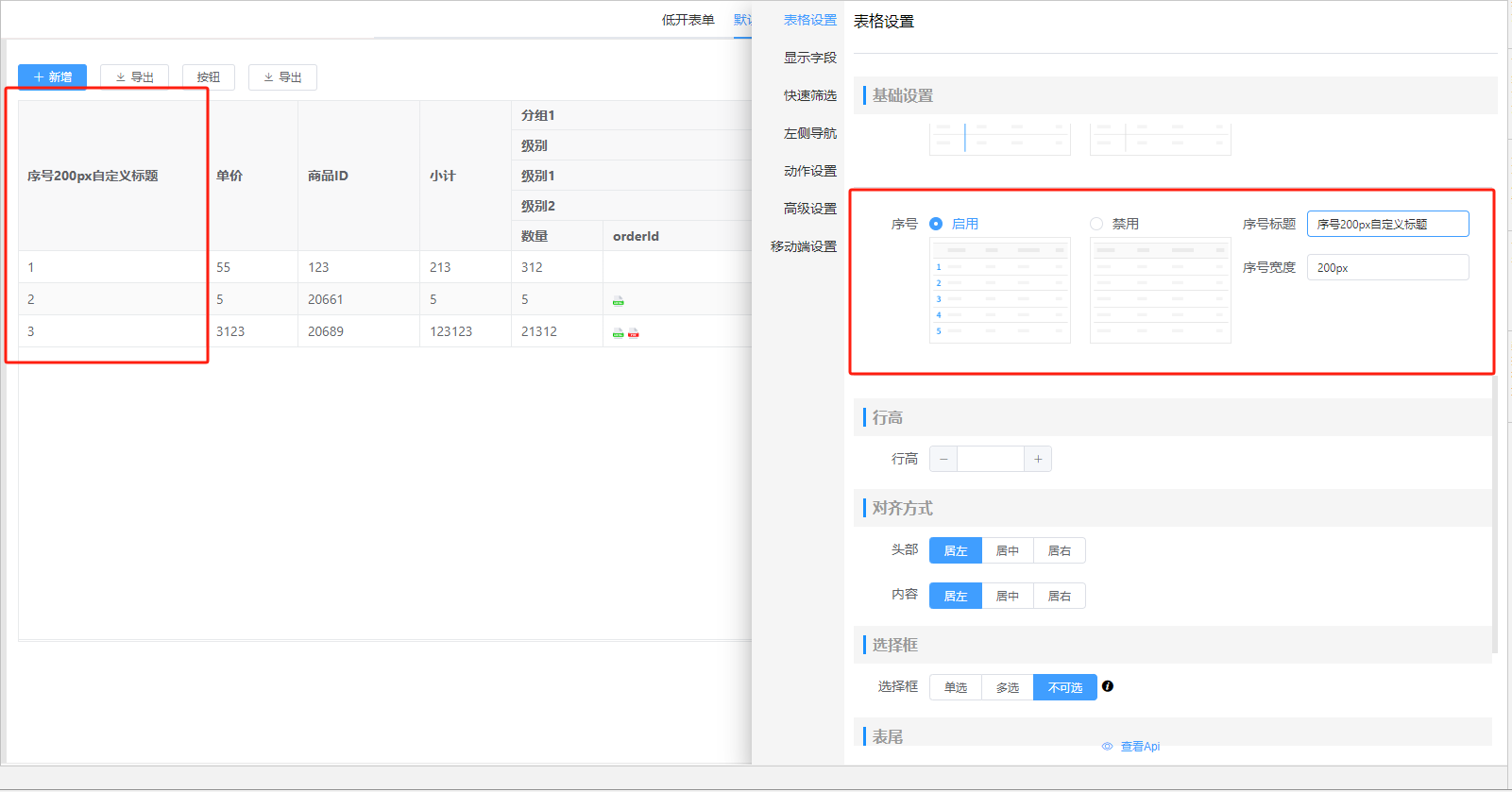Screen dimensions: 1512x792
Task: Click the 序号标题 text input
Action: point(1387,224)
